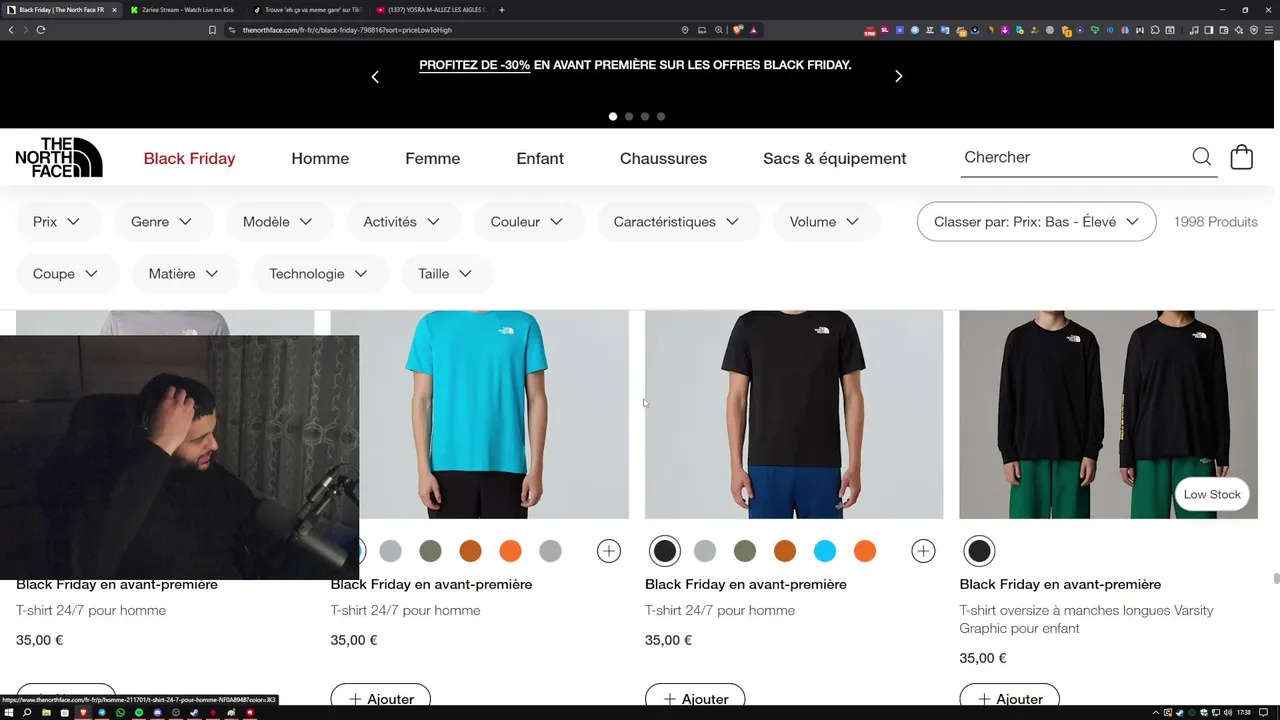This screenshot has width=1280, height=720.
Task: Open the Sacs & équipement menu
Action: click(835, 158)
